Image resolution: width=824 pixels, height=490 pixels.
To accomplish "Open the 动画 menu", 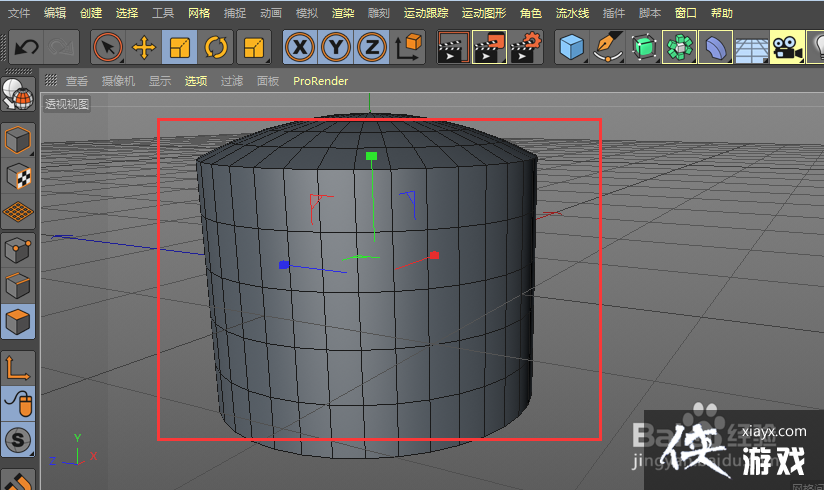I will pyautogui.click(x=271, y=13).
